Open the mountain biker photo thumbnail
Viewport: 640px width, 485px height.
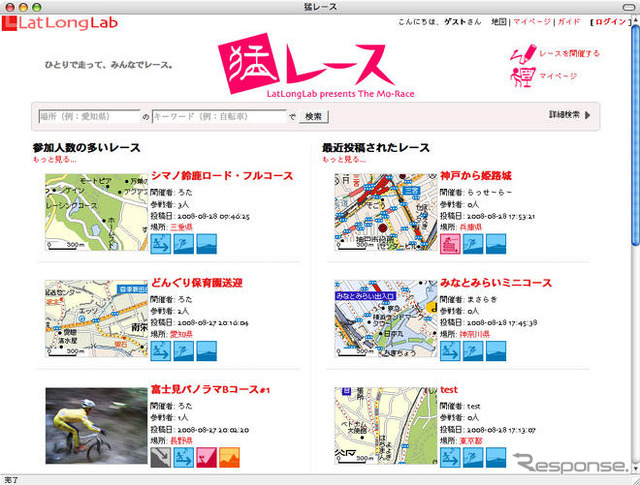pyautogui.click(x=96, y=426)
